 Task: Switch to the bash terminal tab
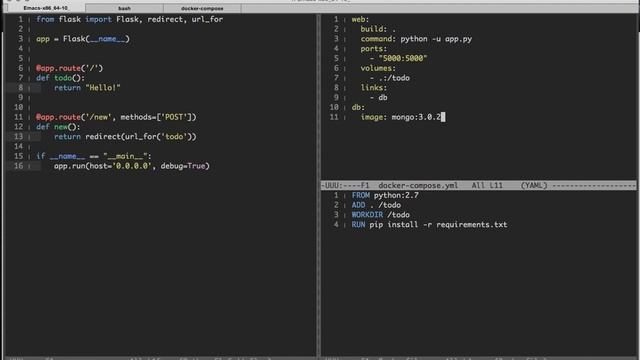click(x=124, y=8)
